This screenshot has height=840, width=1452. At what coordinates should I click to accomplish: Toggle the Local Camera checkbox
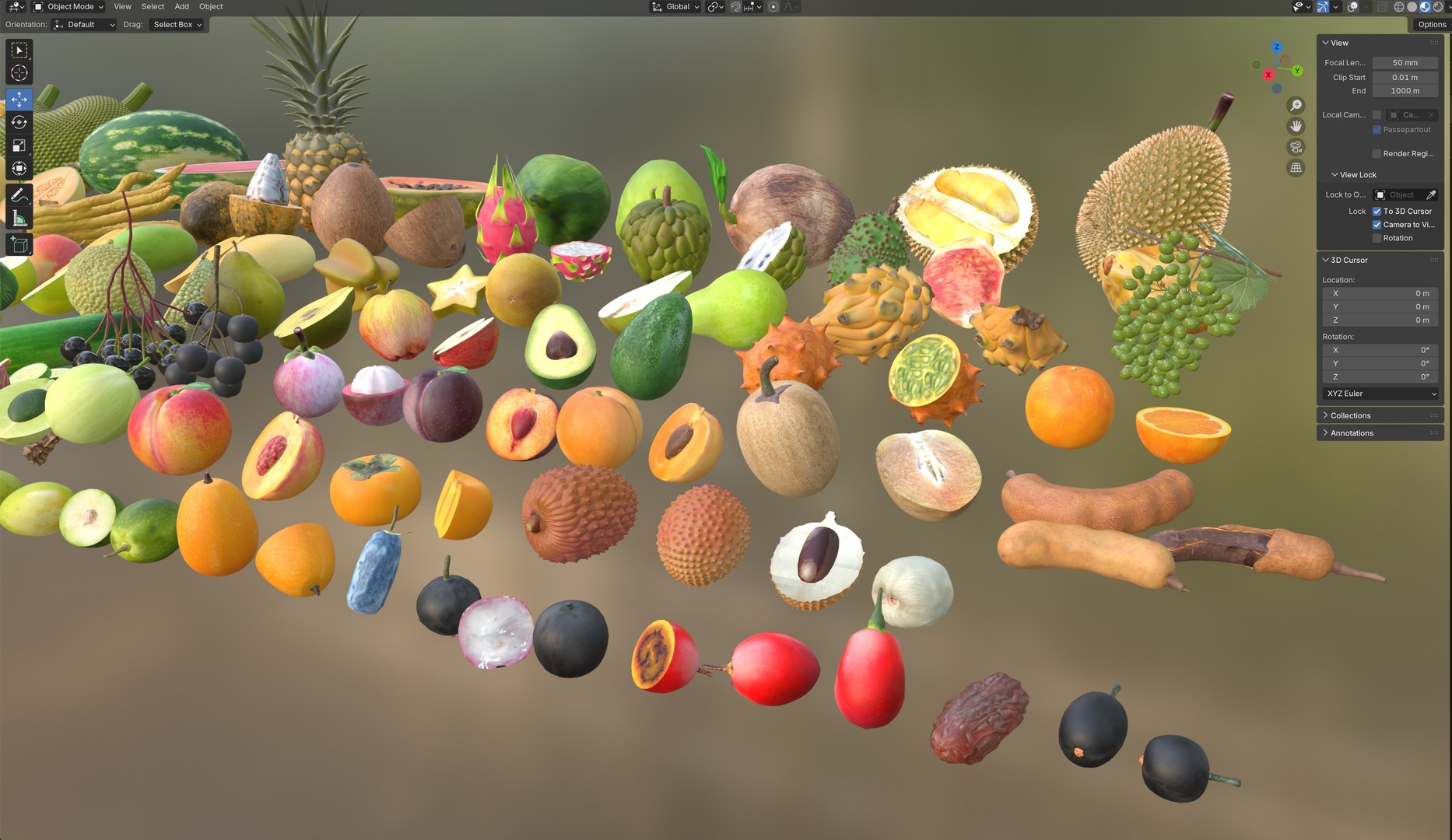[x=1377, y=115]
